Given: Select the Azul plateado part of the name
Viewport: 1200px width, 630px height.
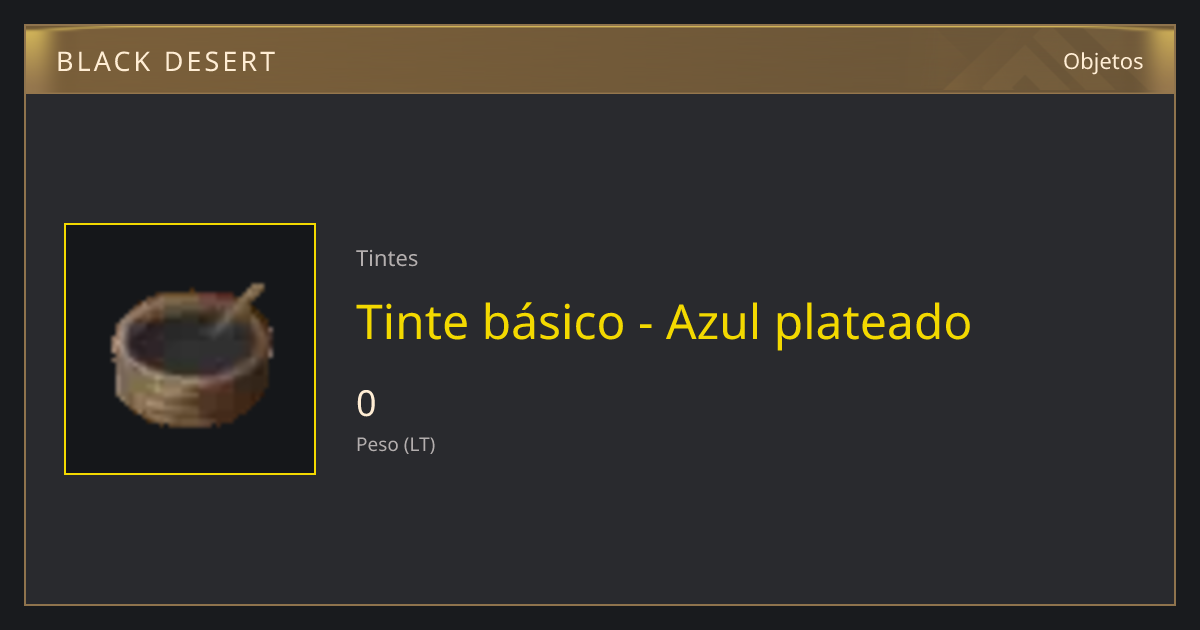Looking at the screenshot, I should (x=819, y=322).
